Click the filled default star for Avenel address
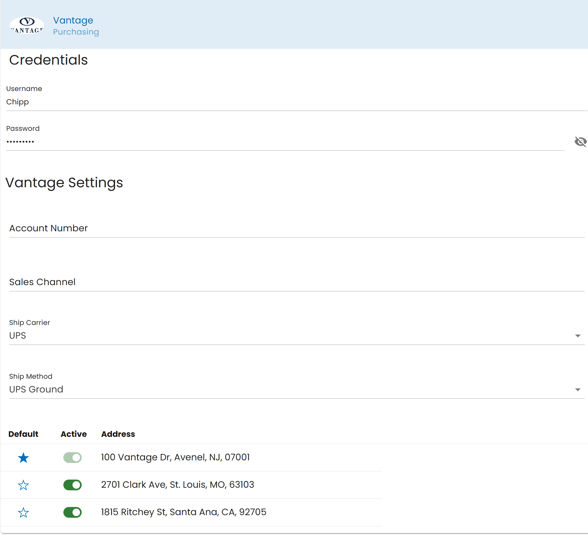Screen dimensions: 588x552 point(23,458)
